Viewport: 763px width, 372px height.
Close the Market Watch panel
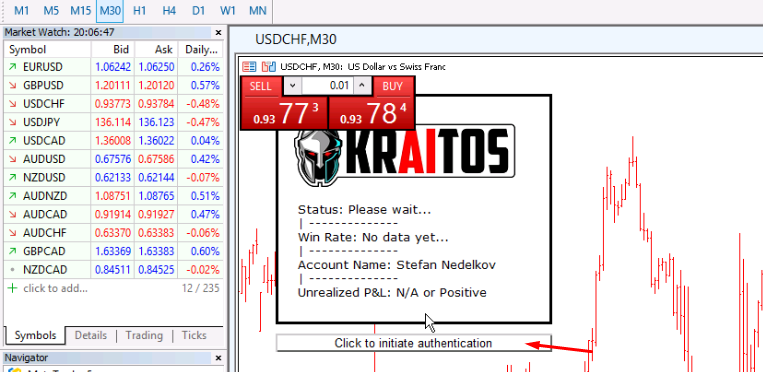[218, 33]
